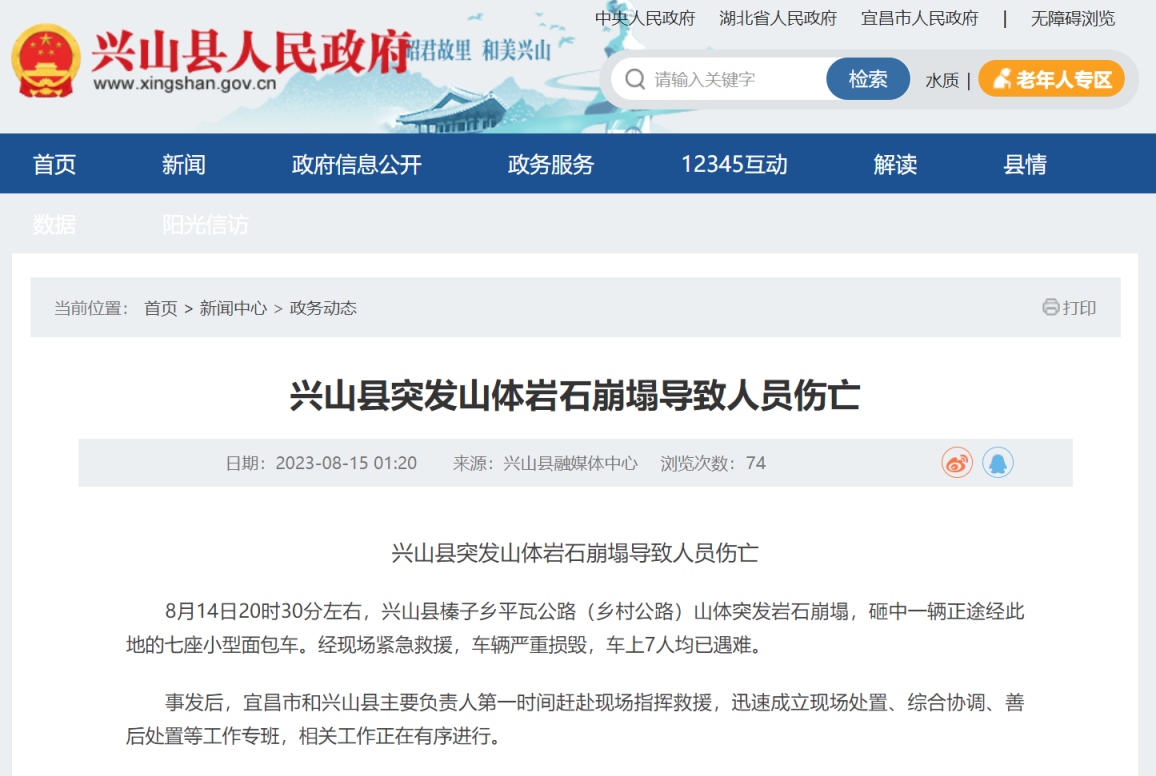Open the 老年人专区 elderly mode button

coord(1051,80)
